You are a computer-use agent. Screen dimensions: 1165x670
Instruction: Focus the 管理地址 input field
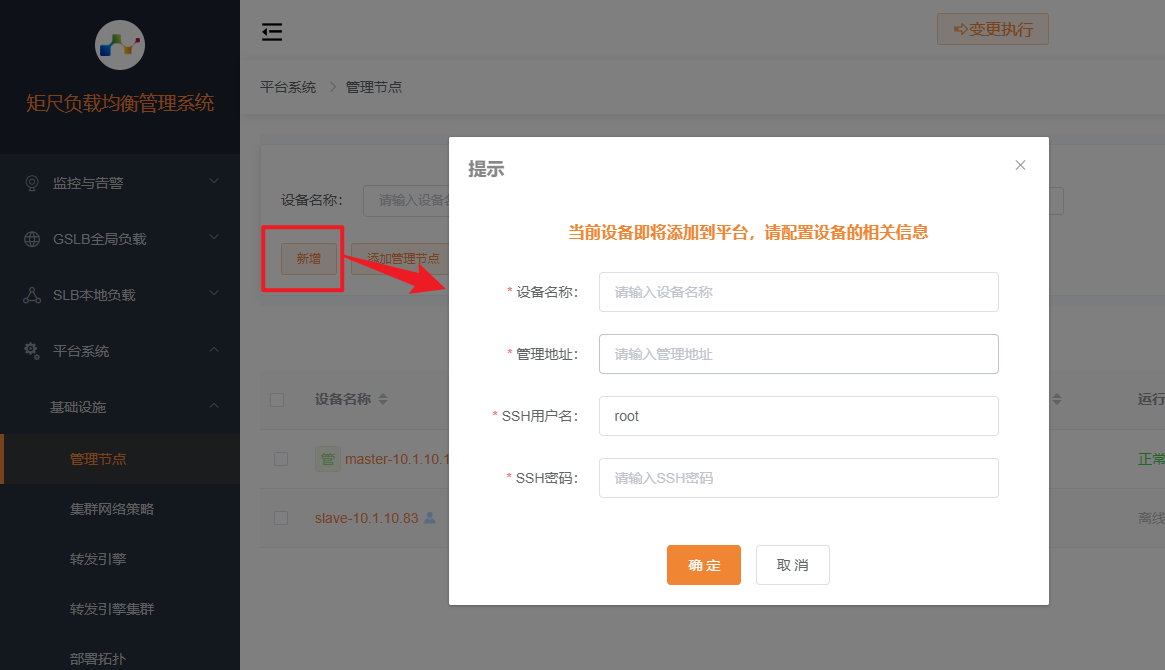pos(799,354)
